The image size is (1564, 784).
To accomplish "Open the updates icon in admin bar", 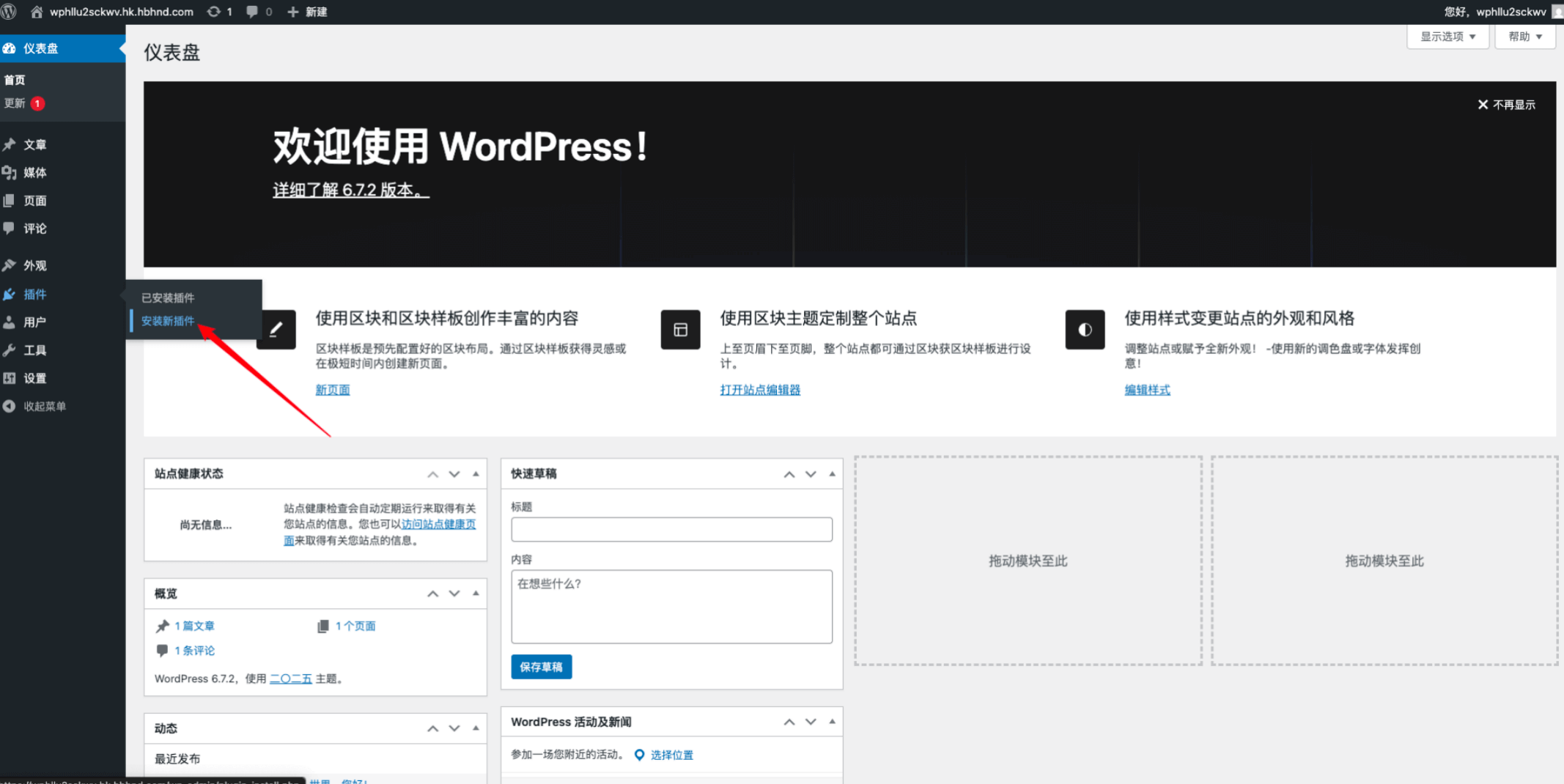I will (214, 12).
